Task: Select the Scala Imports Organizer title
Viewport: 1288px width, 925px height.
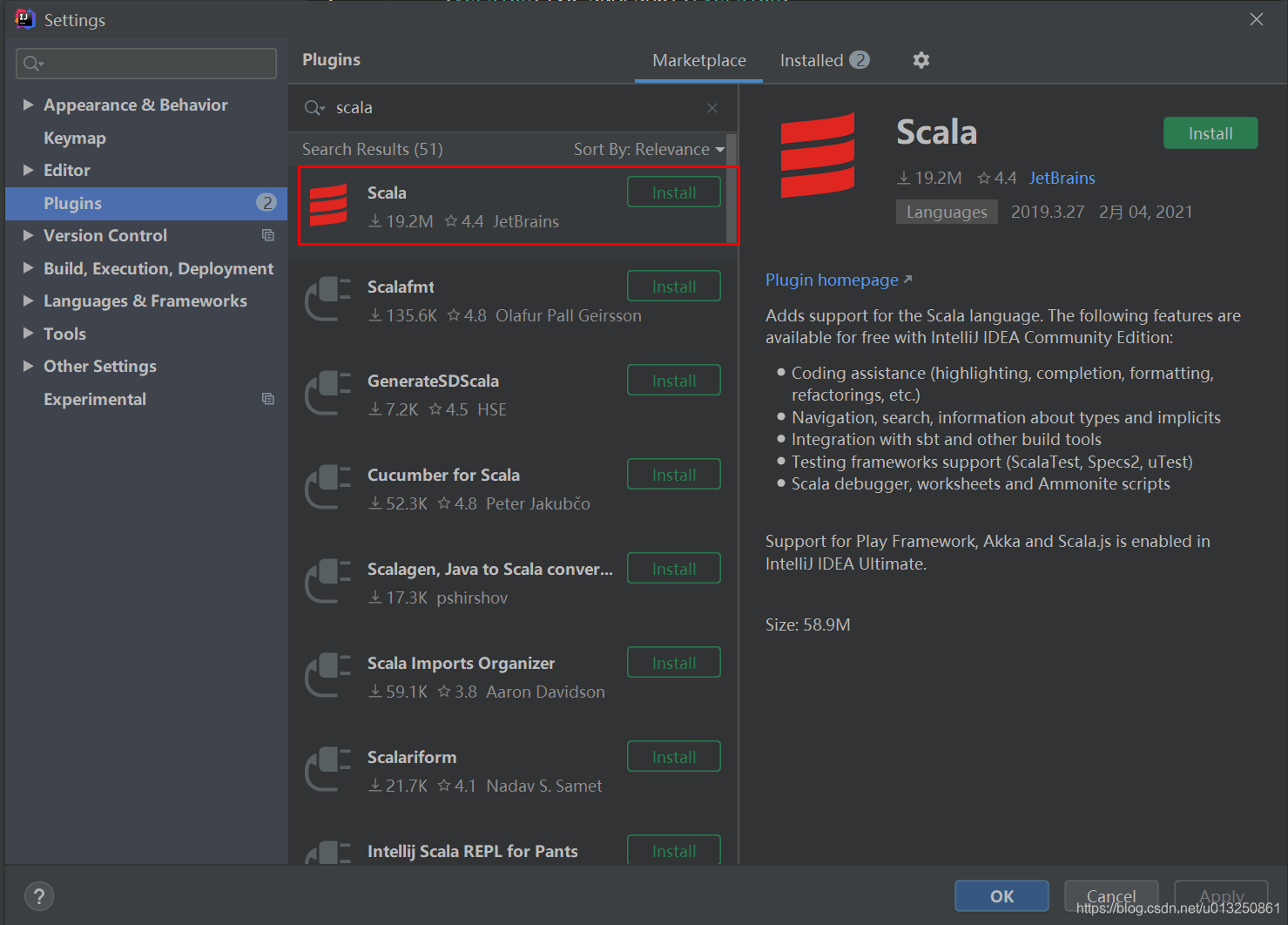Action: pyautogui.click(x=461, y=663)
